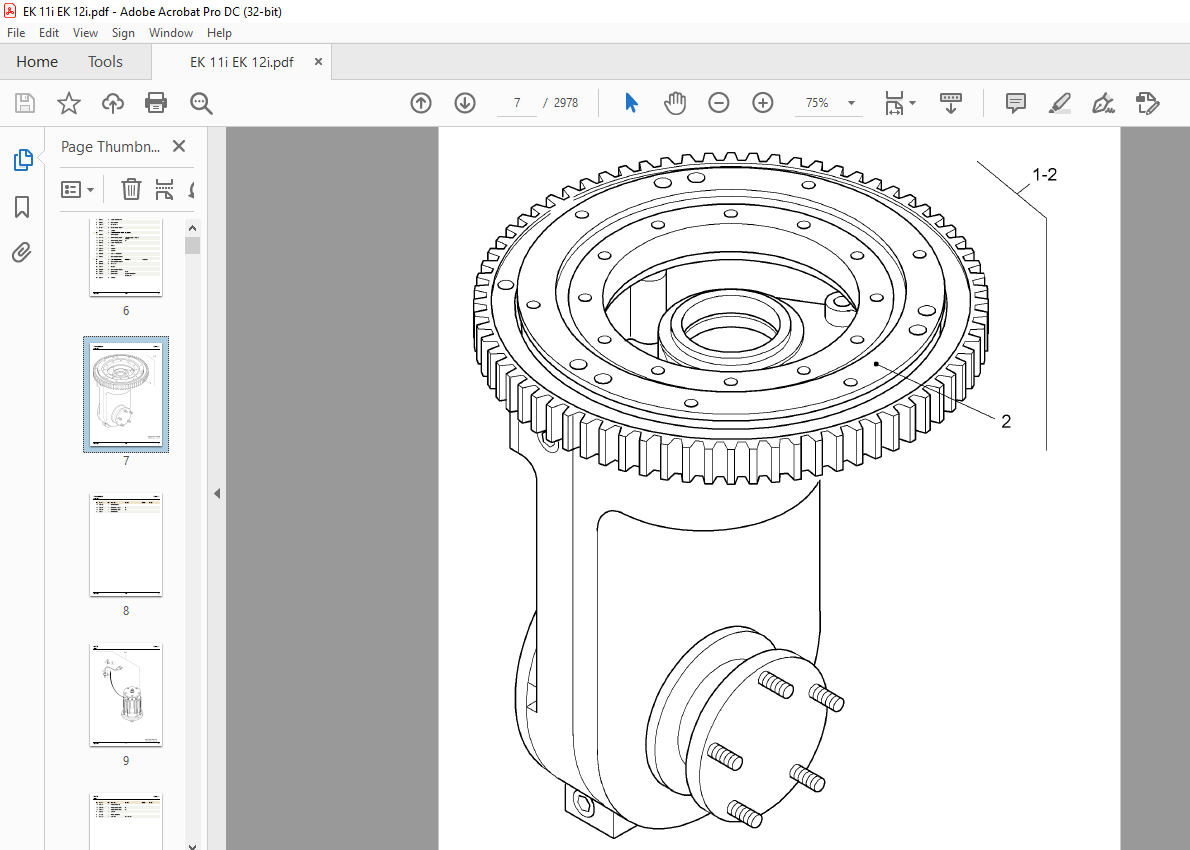Open thumbnail options menu dropdown
Image resolution: width=1190 pixels, height=850 pixels.
click(x=77, y=189)
